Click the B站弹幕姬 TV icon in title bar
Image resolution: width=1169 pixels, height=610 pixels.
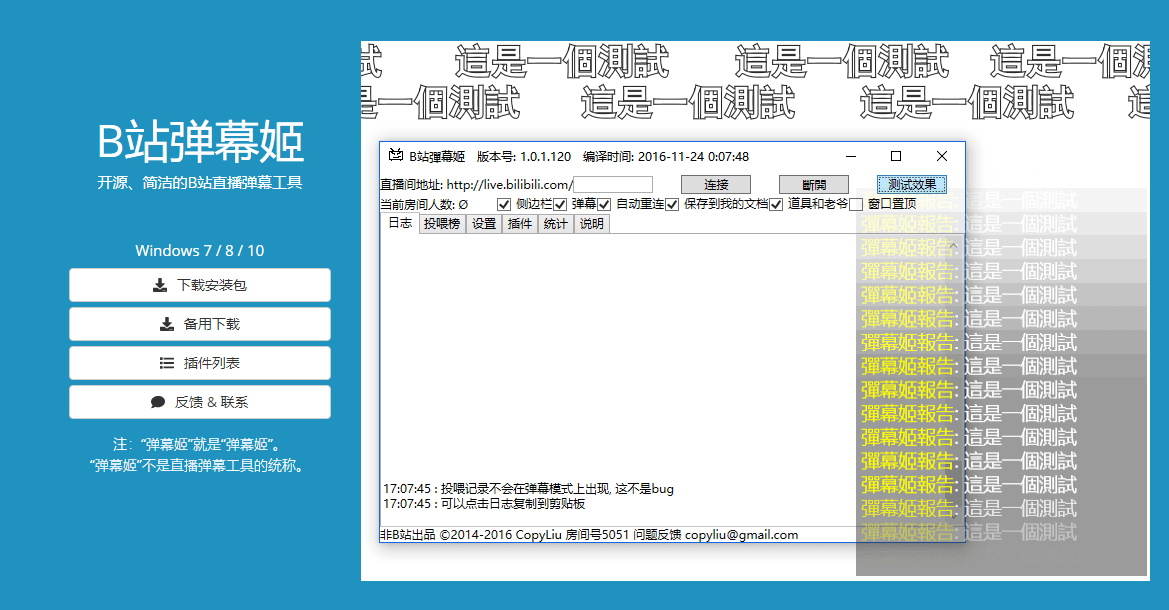[x=395, y=156]
